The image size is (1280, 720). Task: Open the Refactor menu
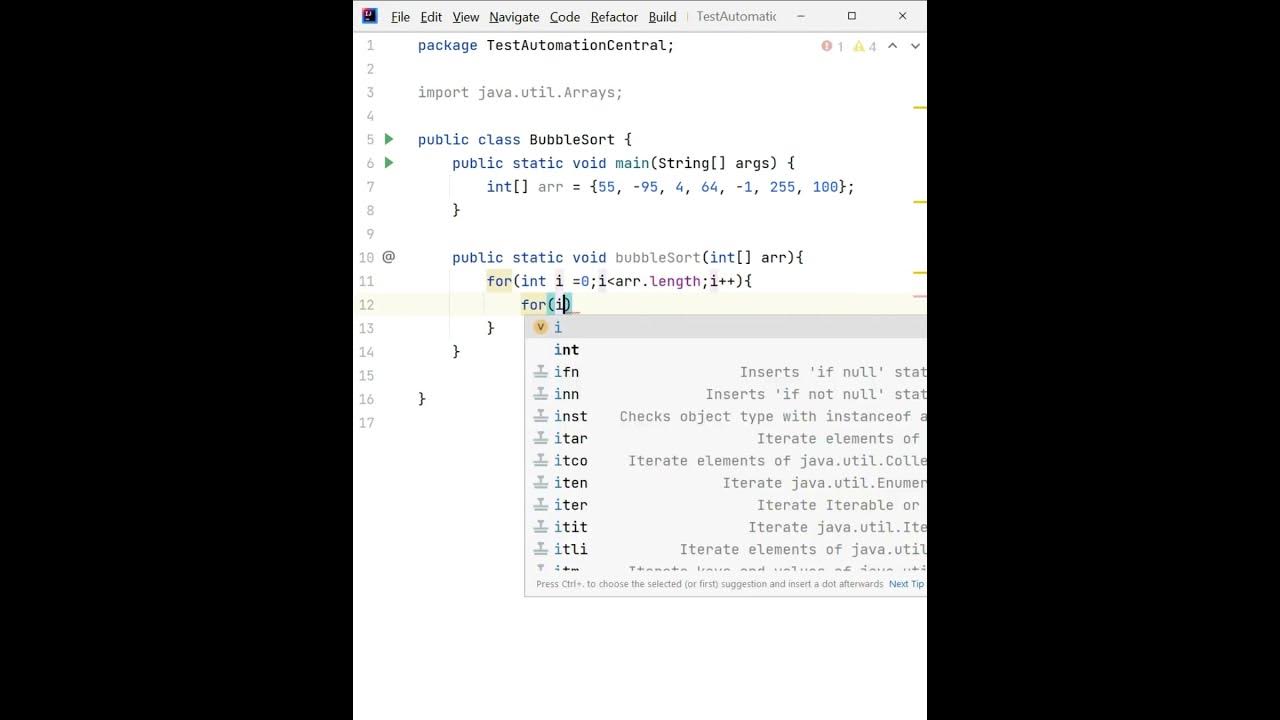pos(614,17)
